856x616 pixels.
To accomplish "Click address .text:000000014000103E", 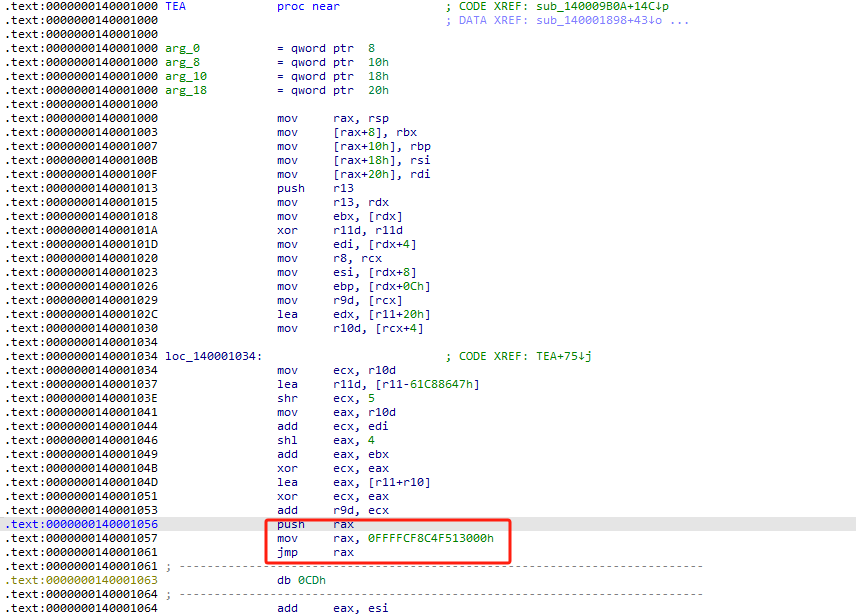I will pos(81,399).
